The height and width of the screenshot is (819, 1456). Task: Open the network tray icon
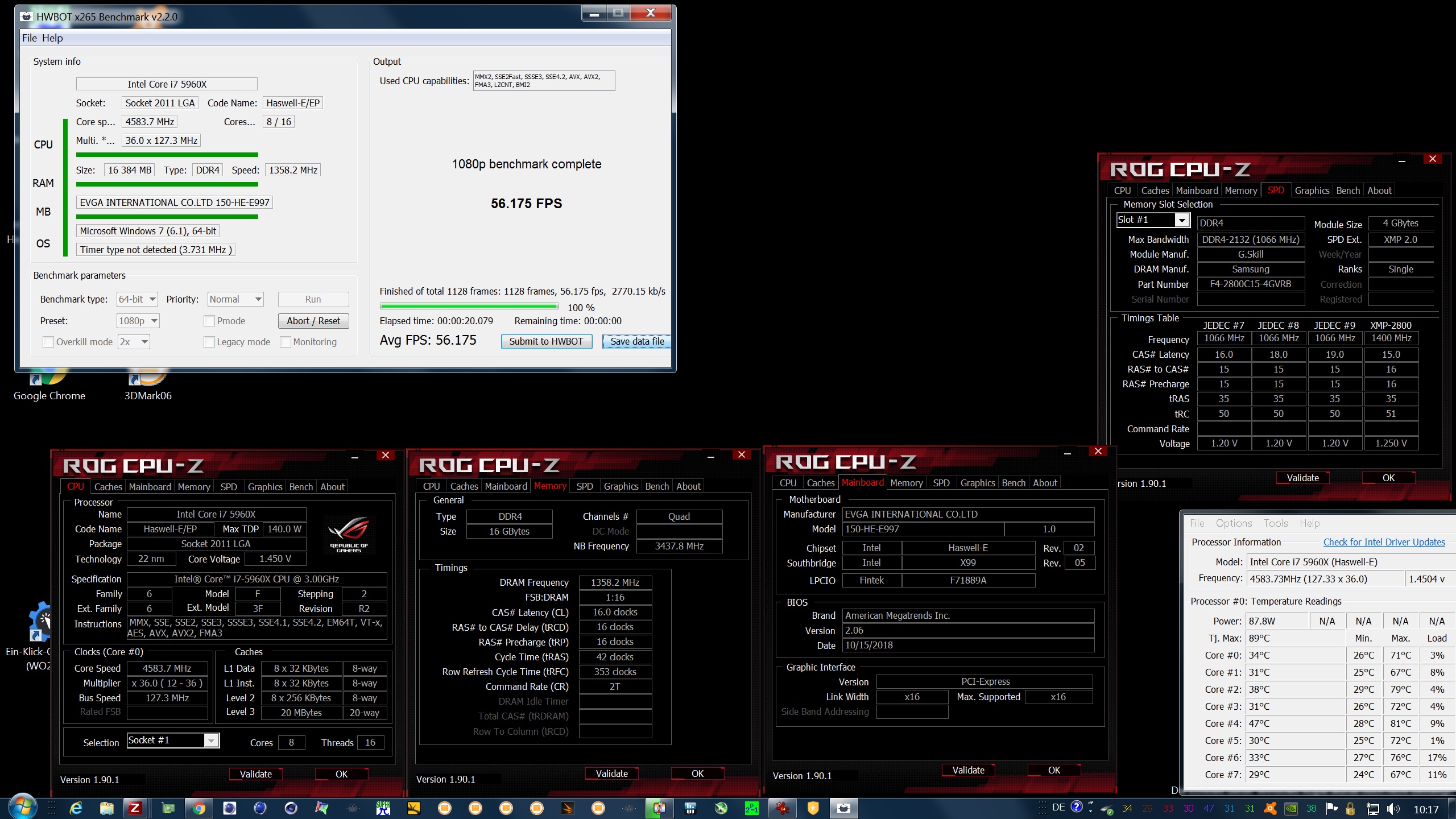[1372, 808]
